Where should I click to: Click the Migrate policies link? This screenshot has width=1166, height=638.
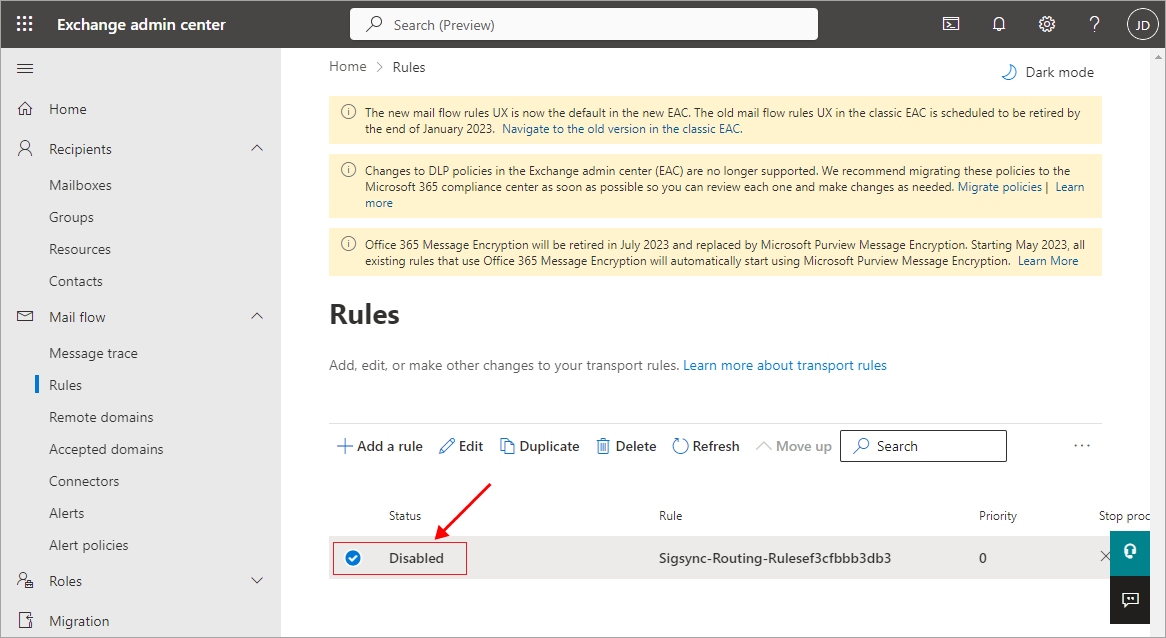coord(999,187)
